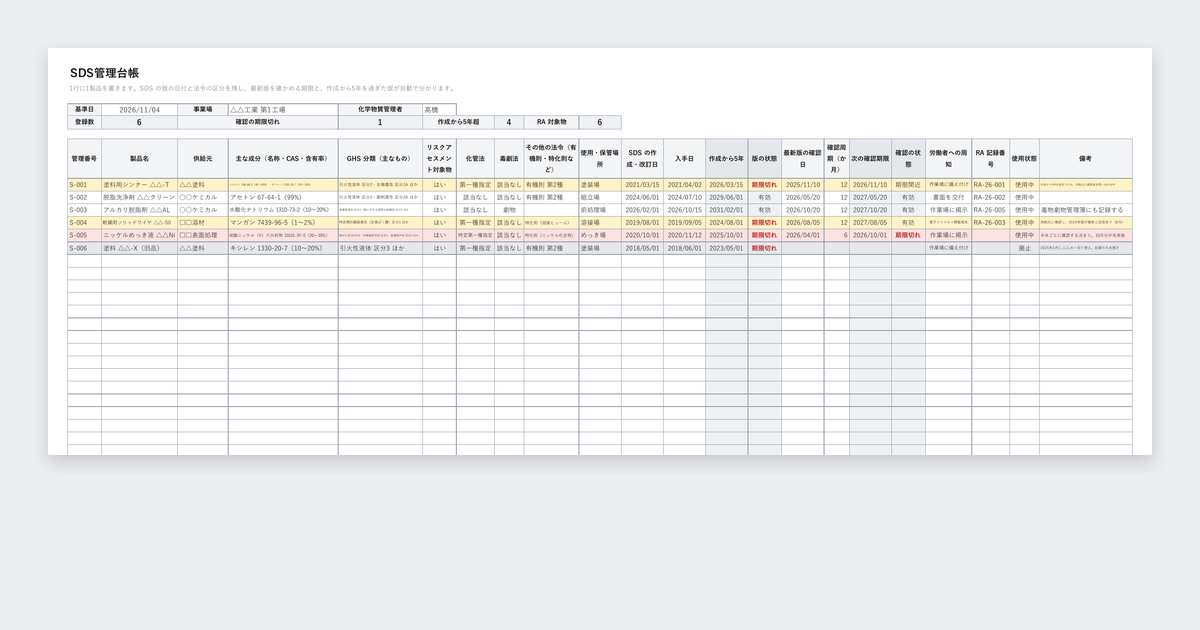Click the 作成から5年超 summary label
This screenshot has width=1200, height=630.
click(458, 122)
